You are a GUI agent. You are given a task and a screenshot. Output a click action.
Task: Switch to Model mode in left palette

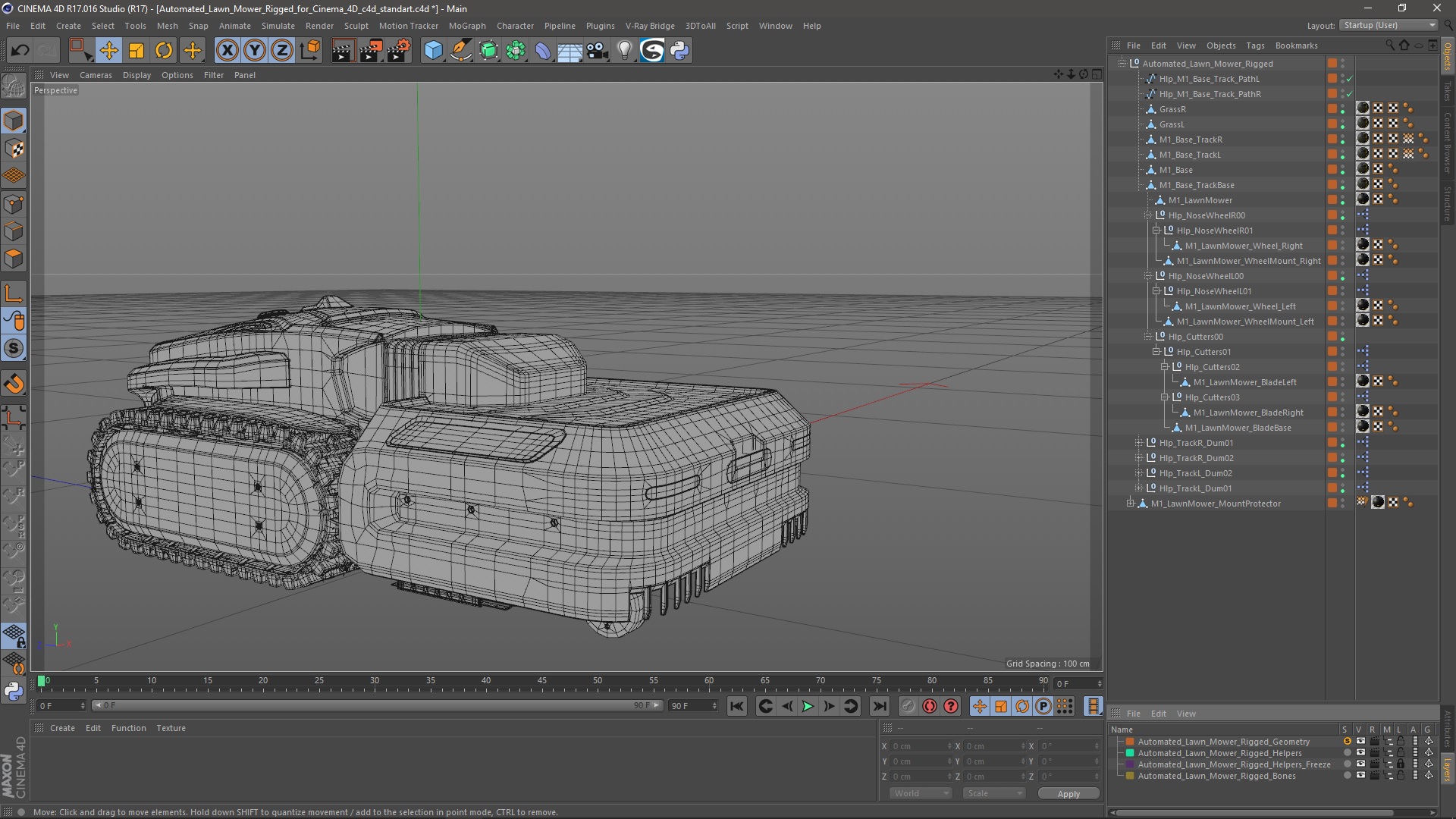tap(14, 121)
